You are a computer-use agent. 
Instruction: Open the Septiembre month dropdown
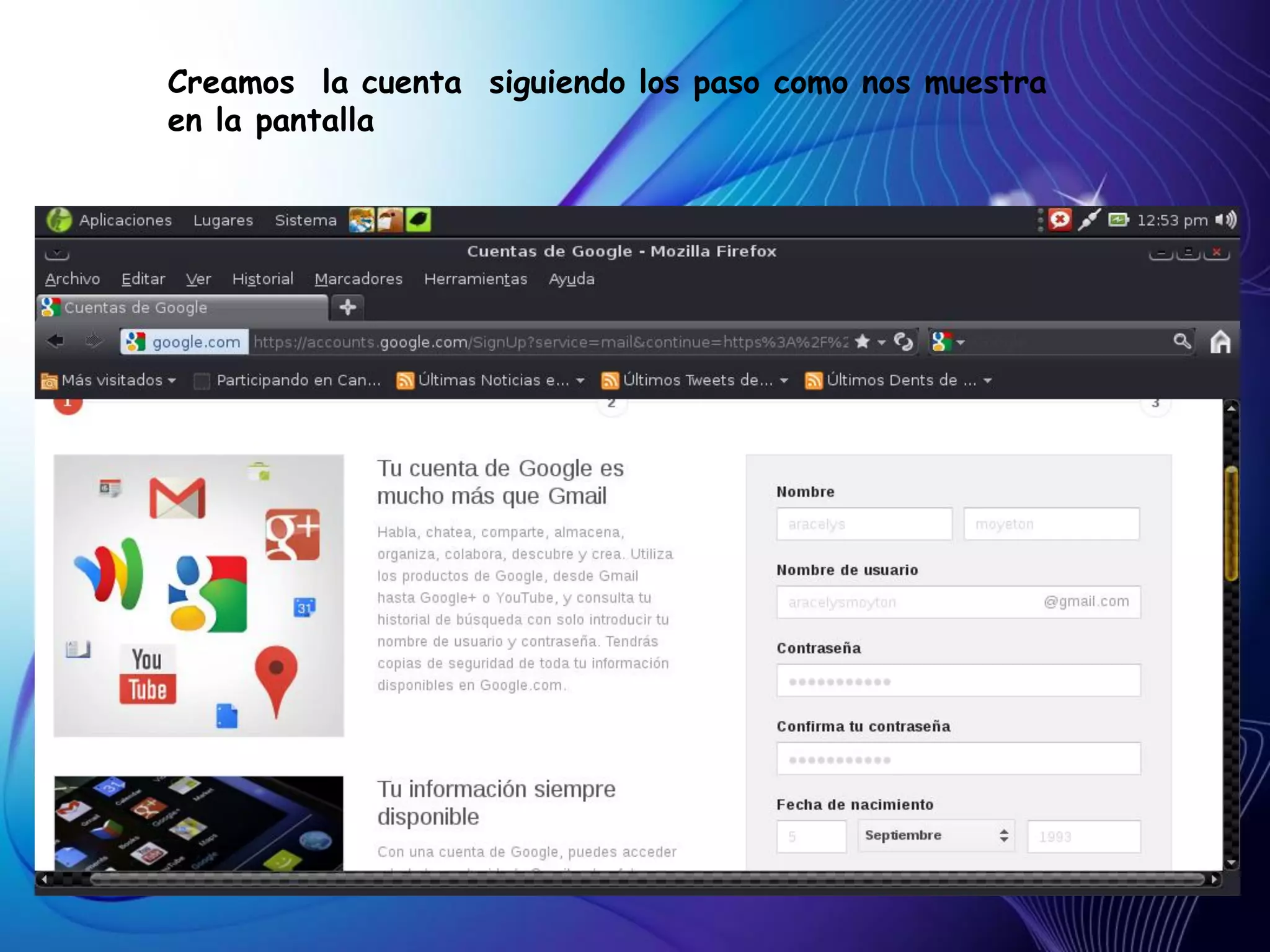[x=936, y=835]
